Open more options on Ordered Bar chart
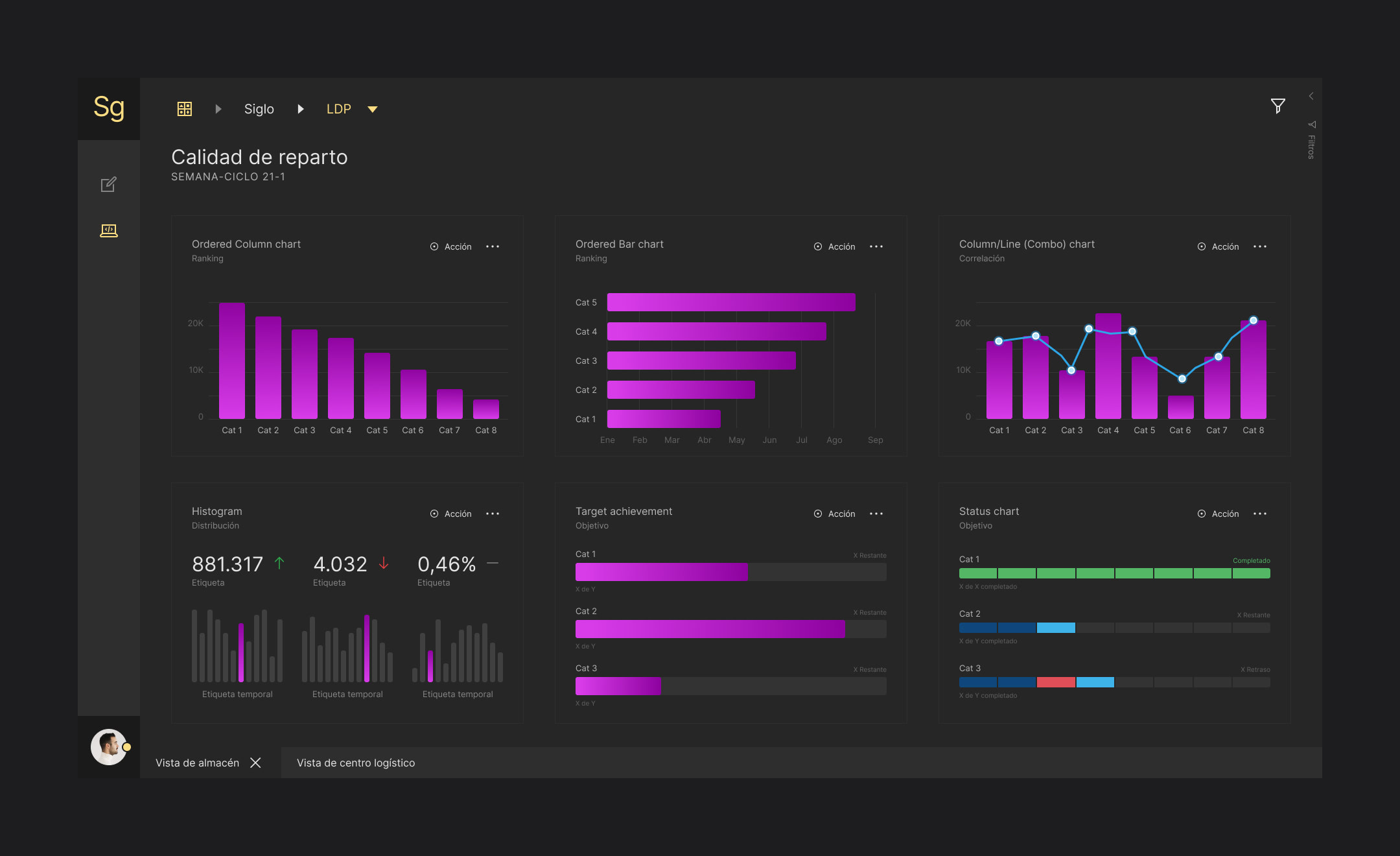Screen dimensions: 1400x856 coord(876,246)
